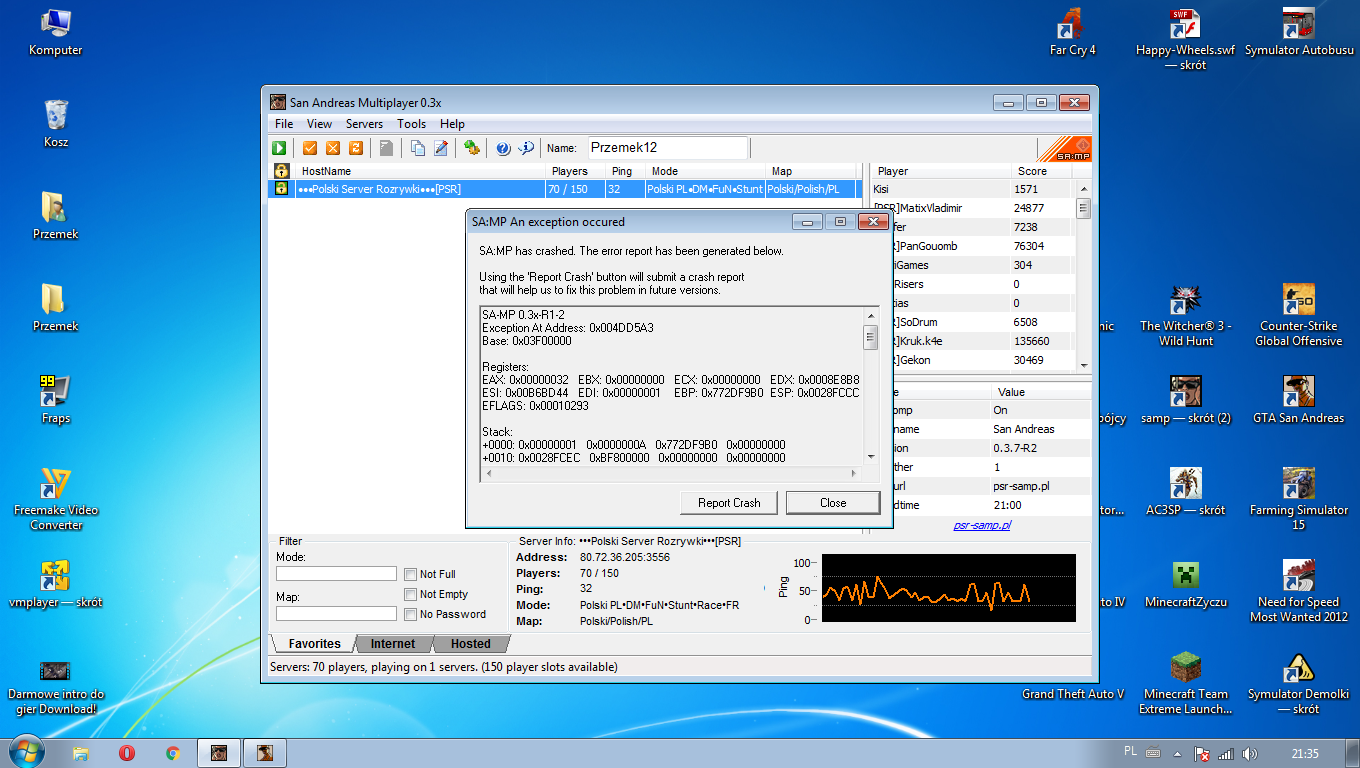
Task: Click the Copy Server Info toolbar icon
Action: (x=418, y=148)
